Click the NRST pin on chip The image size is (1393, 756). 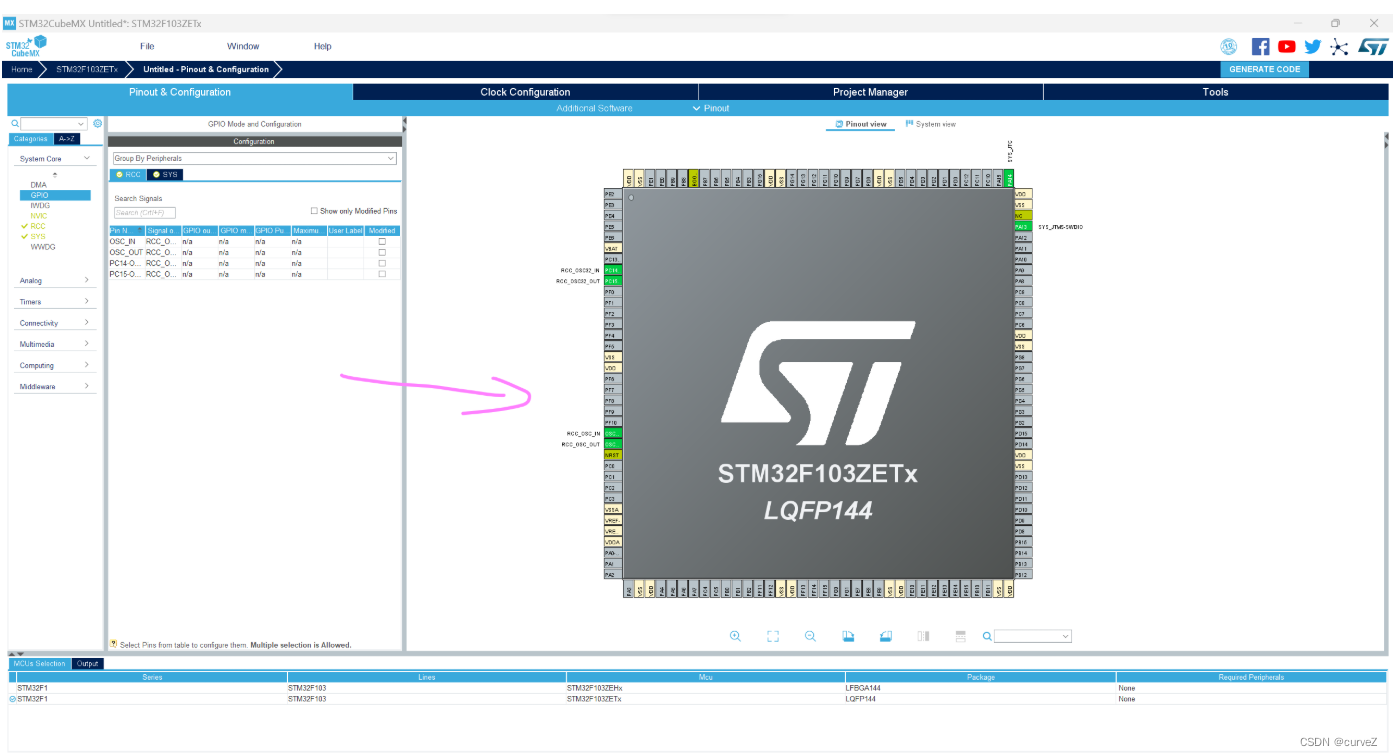pyautogui.click(x=612, y=455)
